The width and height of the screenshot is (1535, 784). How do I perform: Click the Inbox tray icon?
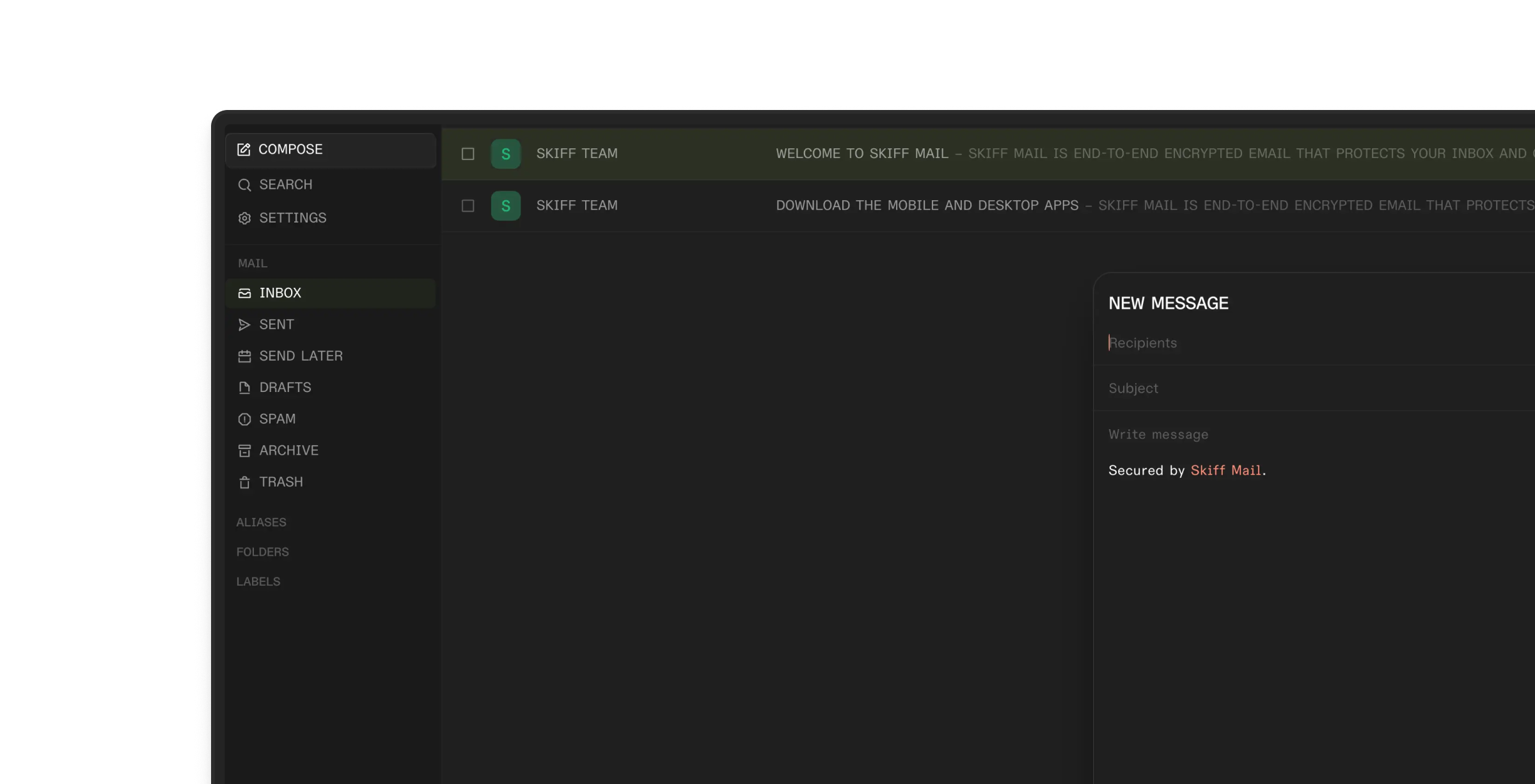pos(244,293)
